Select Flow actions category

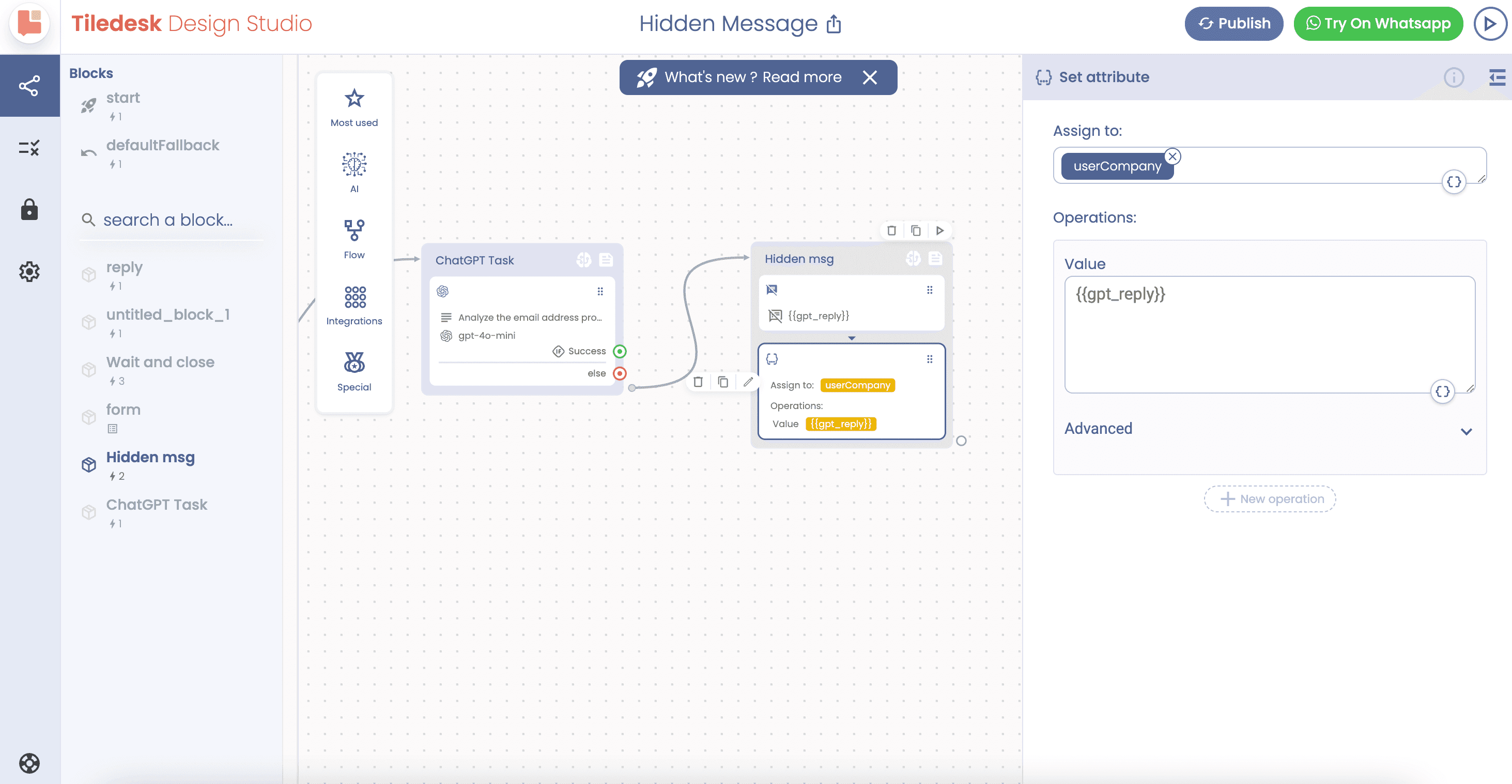point(354,239)
